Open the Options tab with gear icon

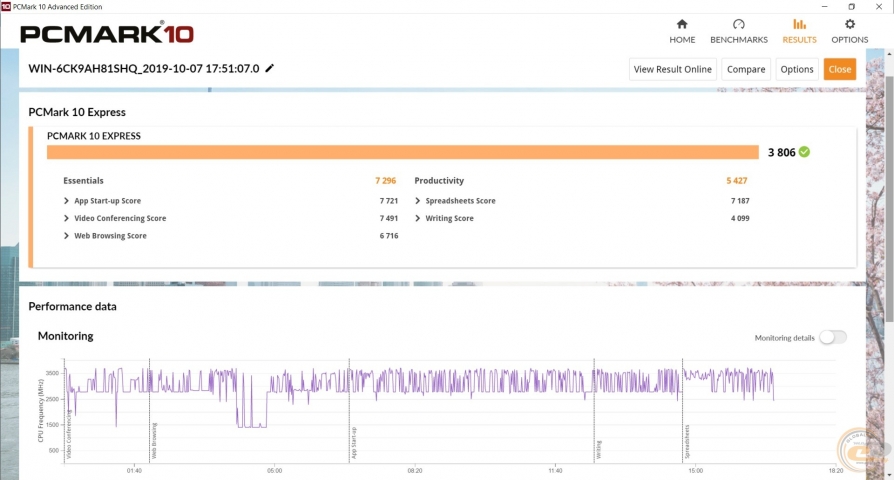point(850,31)
